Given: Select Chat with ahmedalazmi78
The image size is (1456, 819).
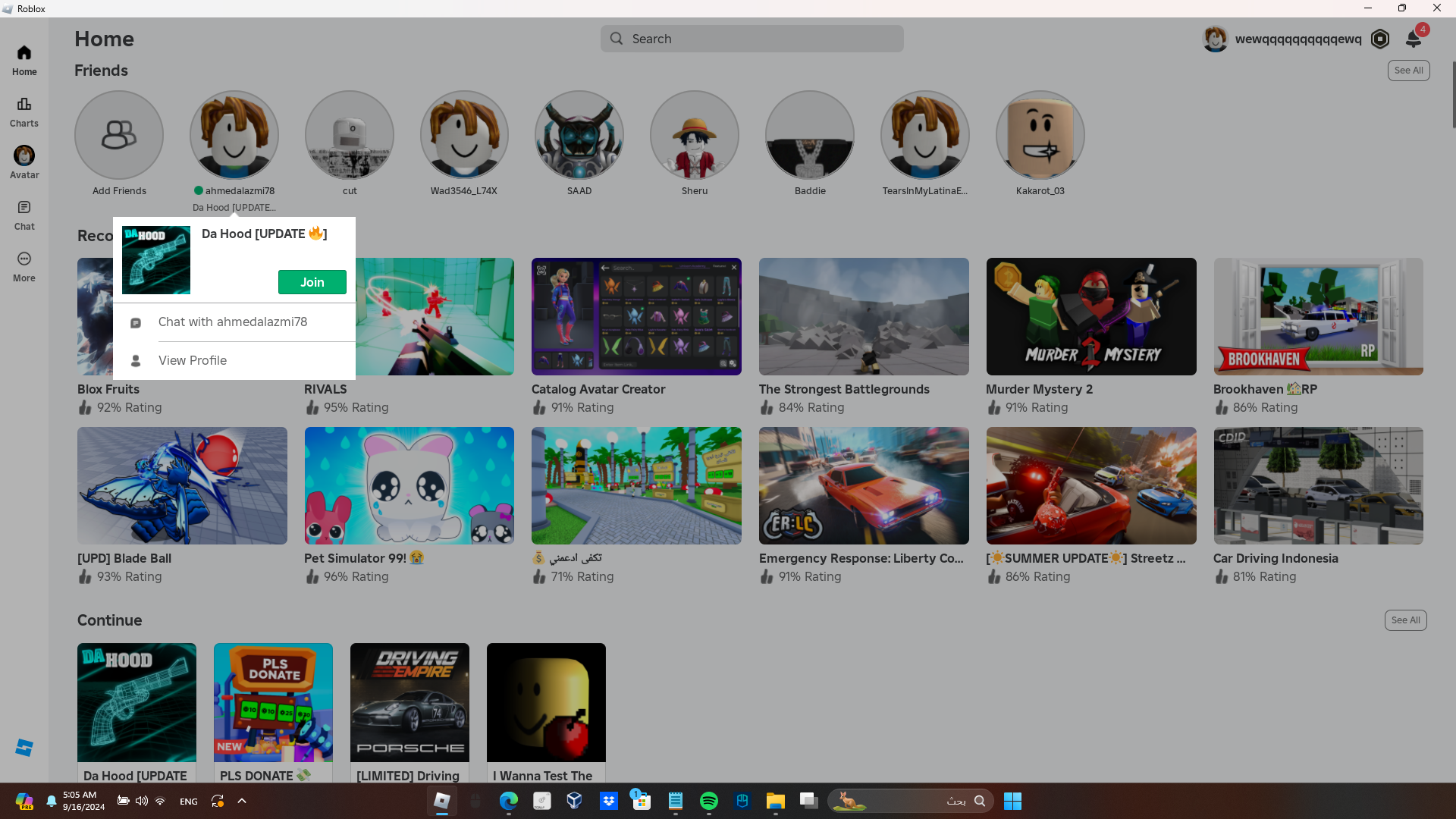Looking at the screenshot, I should coord(233,322).
